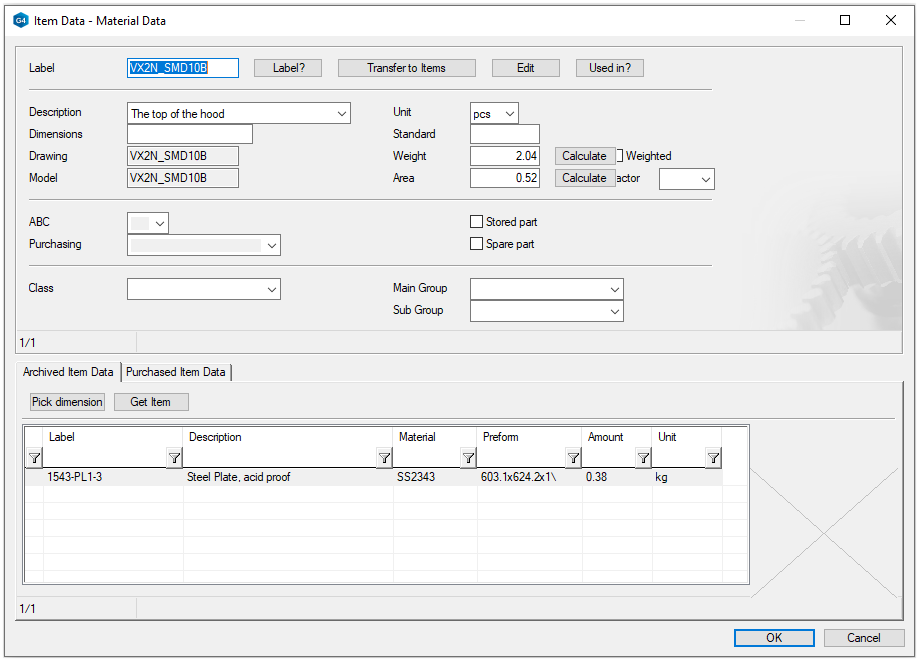Open the Unit dropdown showing pcs
The height and width of the screenshot is (660, 918).
(510, 113)
